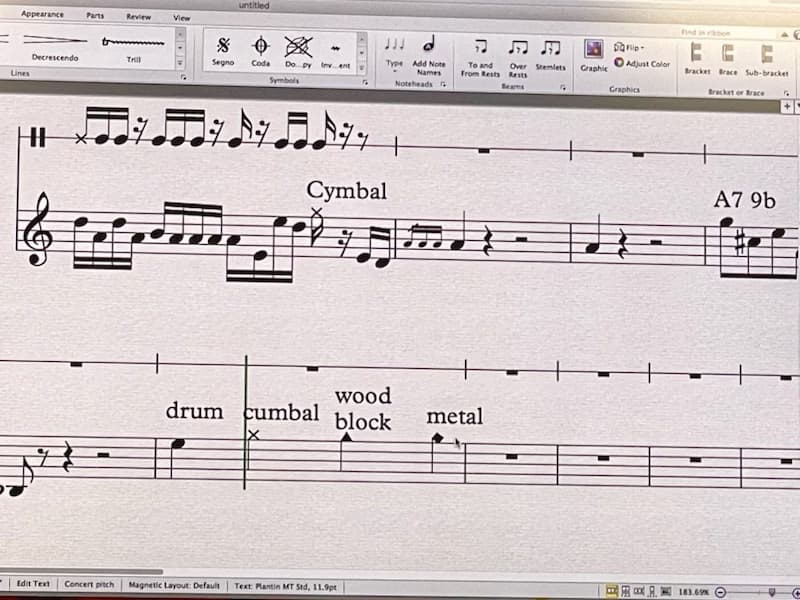Select the Stemlets beam option
This screenshot has height=600, width=800.
549,58
